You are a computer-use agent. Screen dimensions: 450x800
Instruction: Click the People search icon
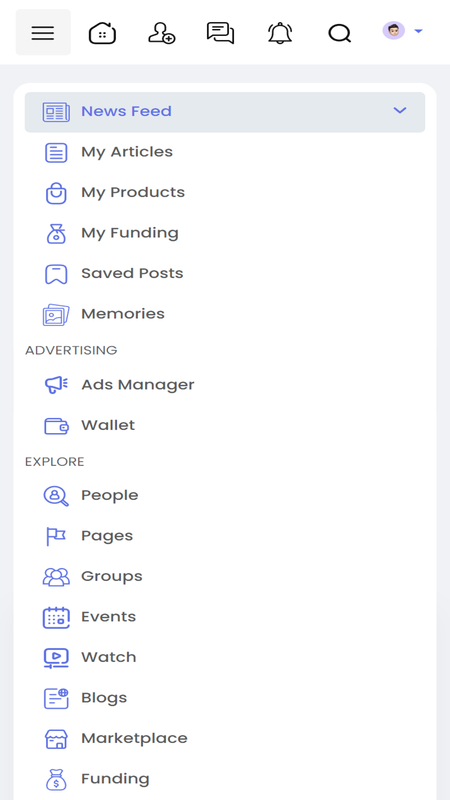tap(56, 495)
